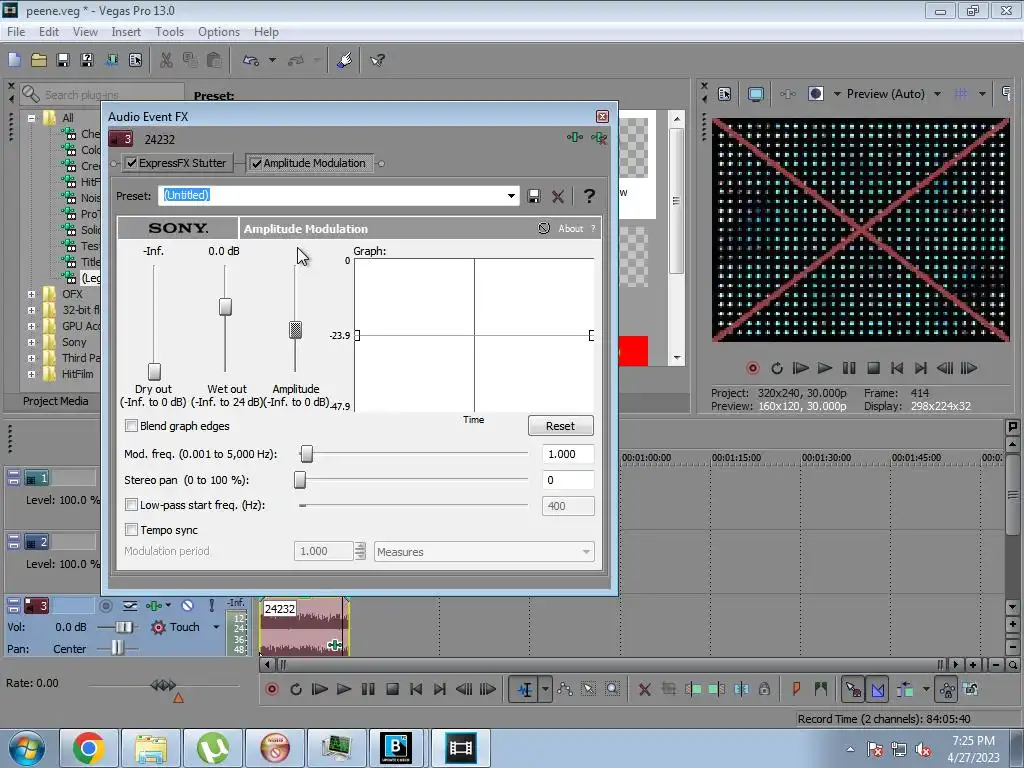Click the Mod. freq. value field

point(568,454)
